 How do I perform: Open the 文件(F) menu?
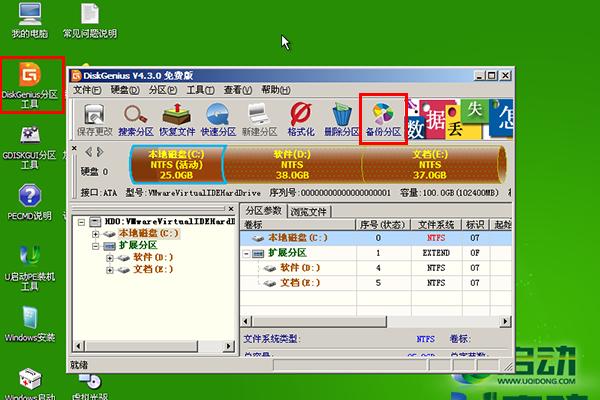[x=87, y=90]
